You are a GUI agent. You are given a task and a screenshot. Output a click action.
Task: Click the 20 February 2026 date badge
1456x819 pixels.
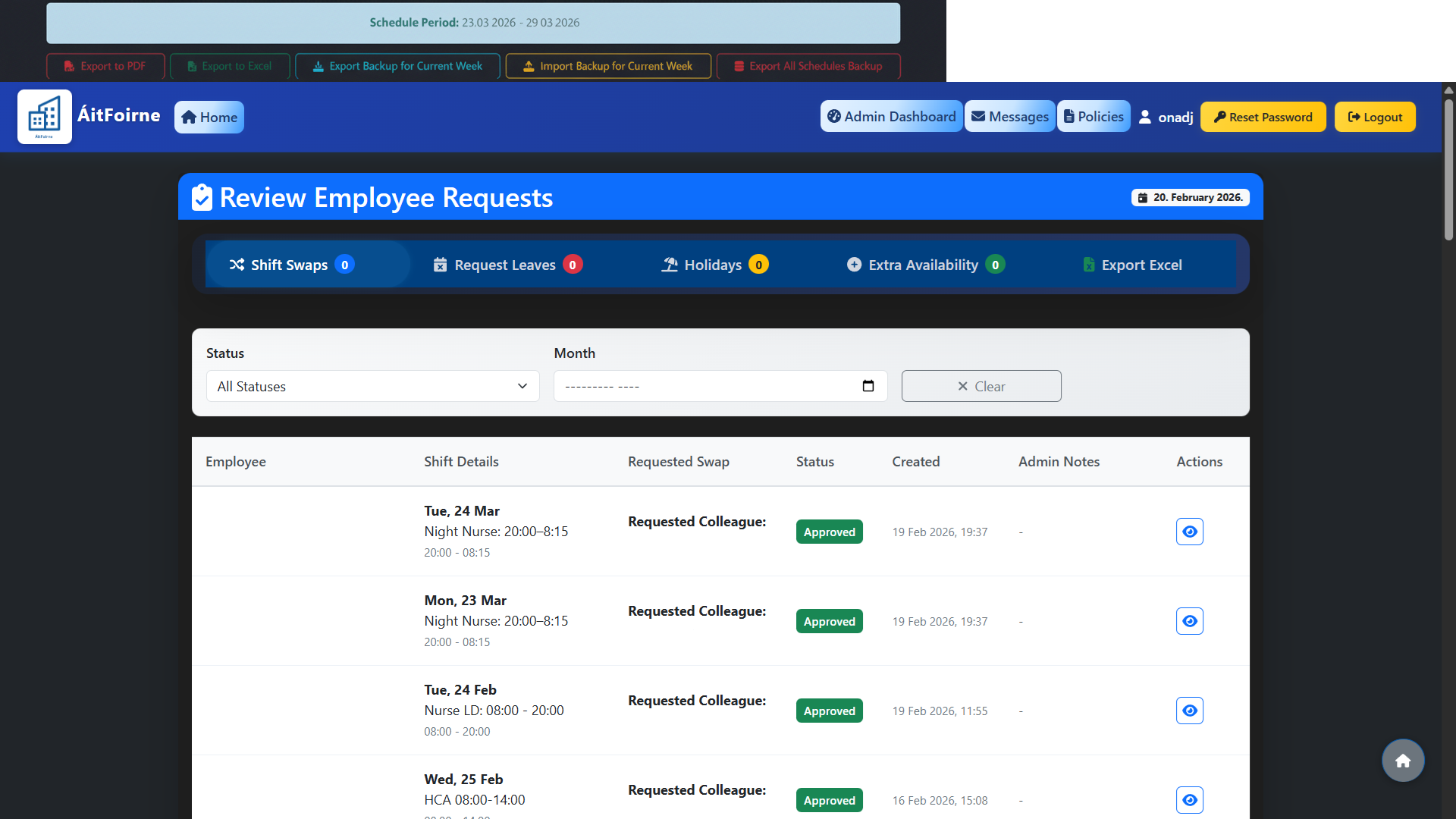(1190, 196)
